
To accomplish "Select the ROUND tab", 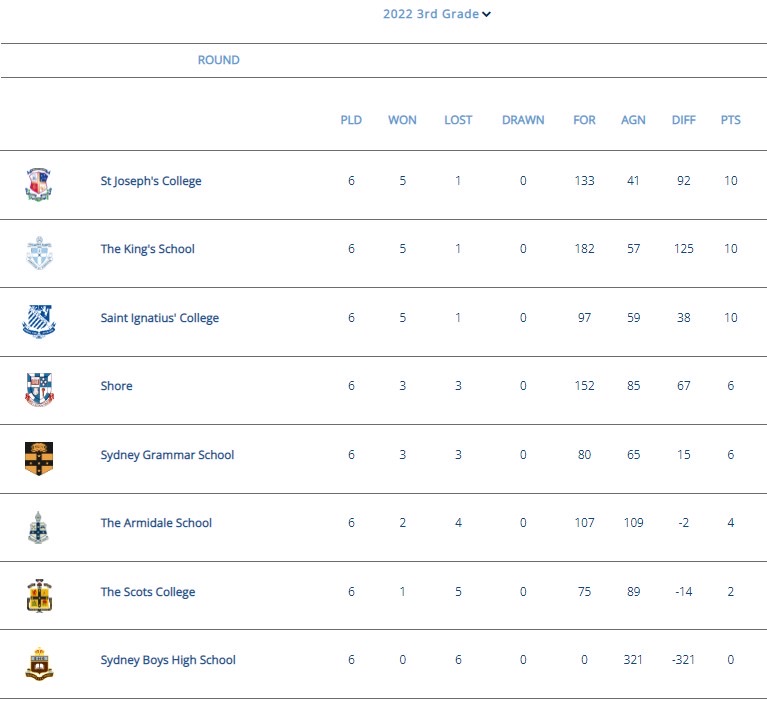I will tap(219, 60).
